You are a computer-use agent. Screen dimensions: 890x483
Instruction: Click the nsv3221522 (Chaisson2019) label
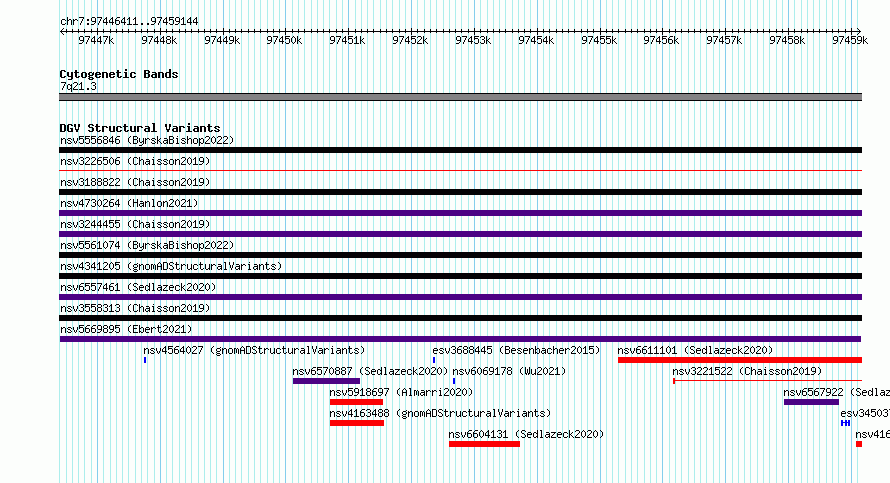coord(747,371)
